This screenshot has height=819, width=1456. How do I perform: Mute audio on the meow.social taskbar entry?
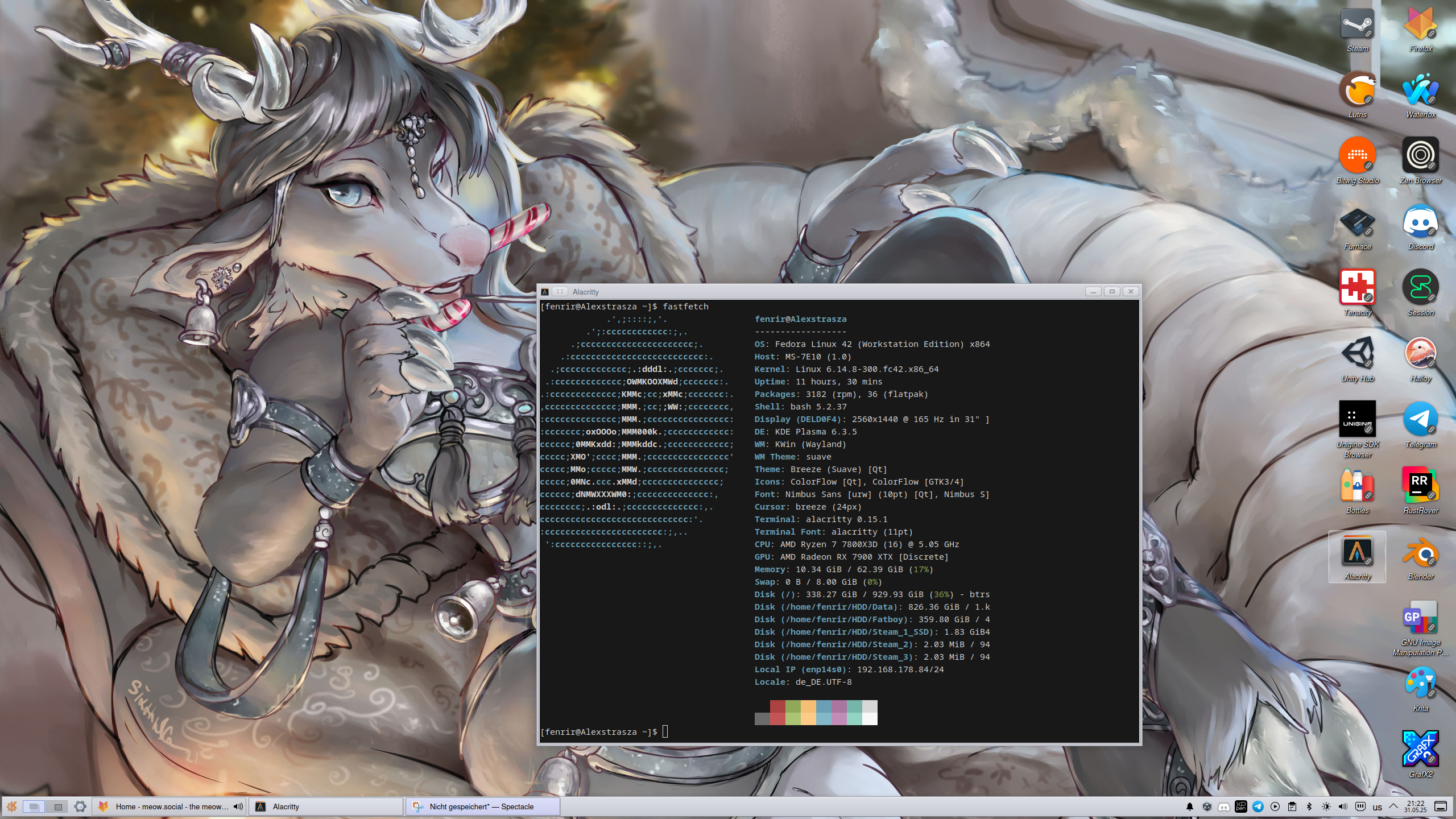point(238,806)
